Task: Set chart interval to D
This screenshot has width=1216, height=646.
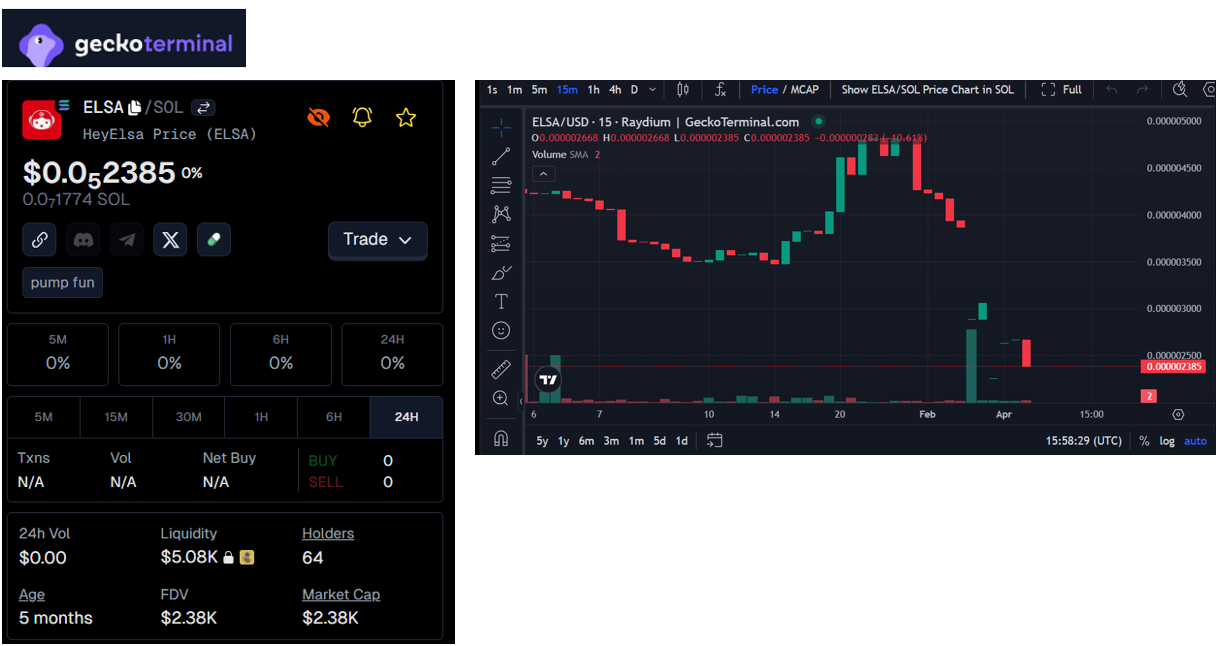Action: [634, 89]
